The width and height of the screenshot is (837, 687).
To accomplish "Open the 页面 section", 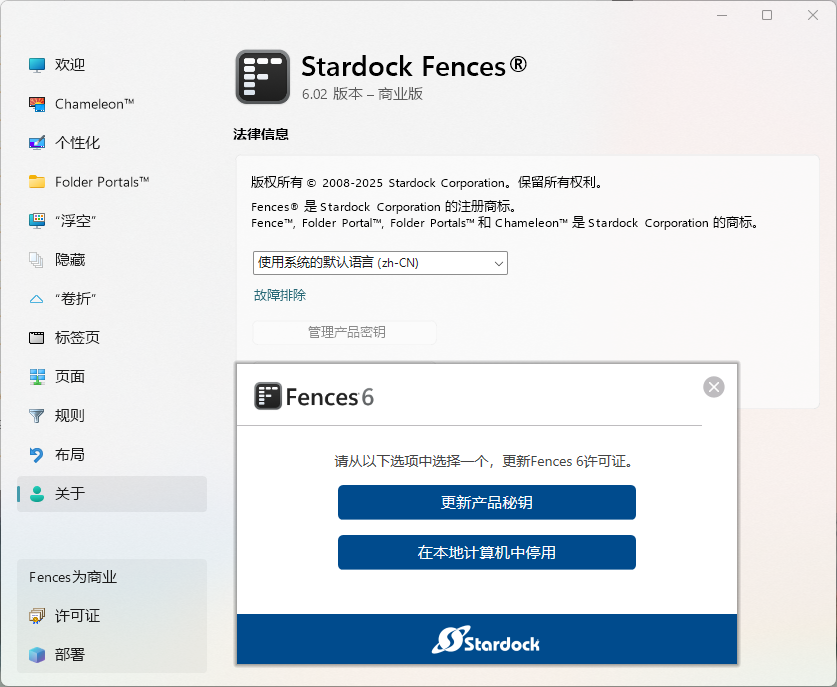I will click(x=70, y=377).
